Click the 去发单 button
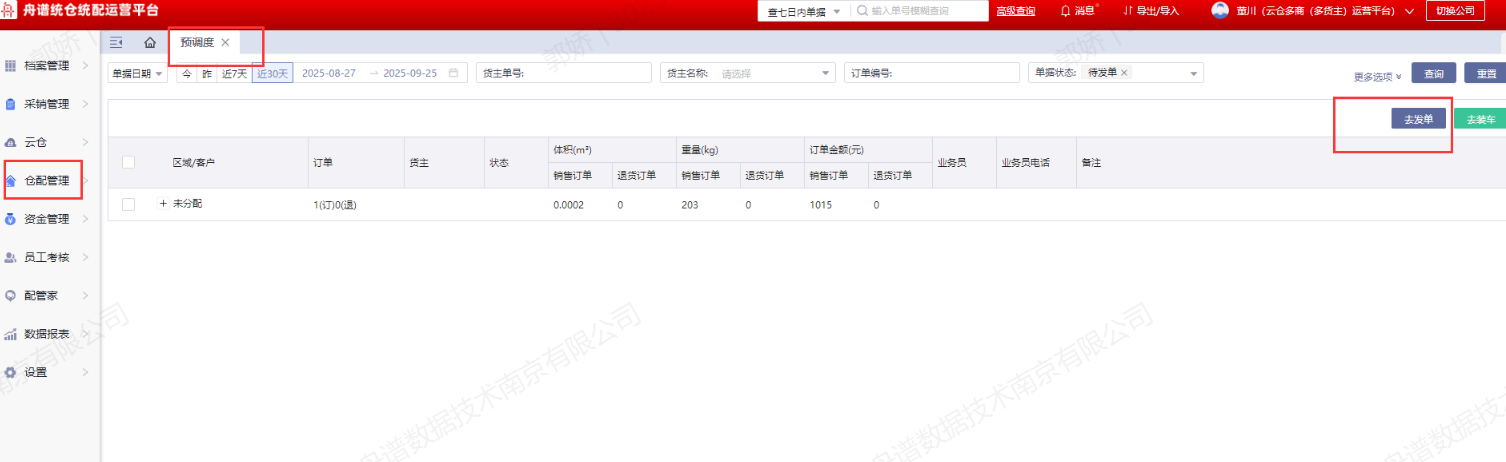The height and width of the screenshot is (462, 1506). 1418,119
